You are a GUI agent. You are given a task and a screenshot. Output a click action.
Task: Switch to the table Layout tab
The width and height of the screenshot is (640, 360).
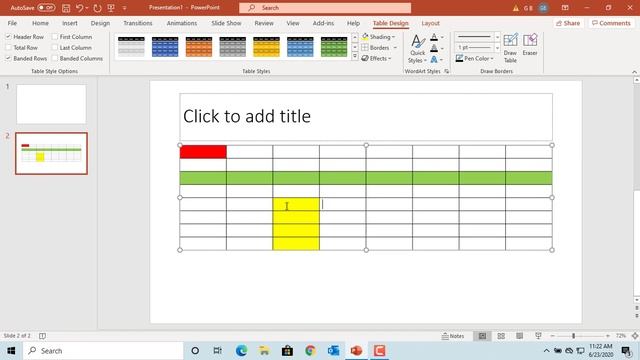coord(430,23)
